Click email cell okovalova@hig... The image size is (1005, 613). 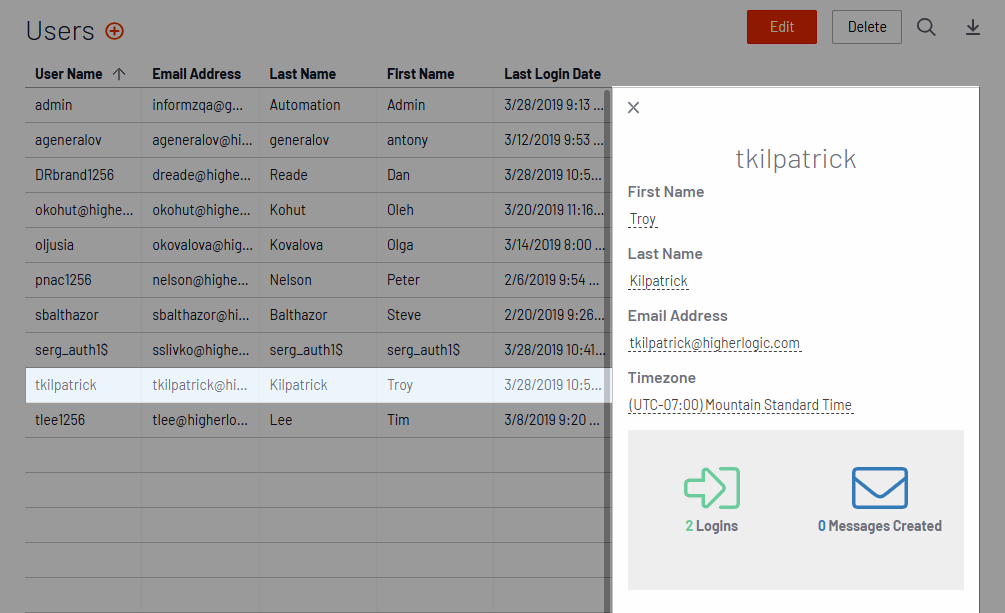200,245
